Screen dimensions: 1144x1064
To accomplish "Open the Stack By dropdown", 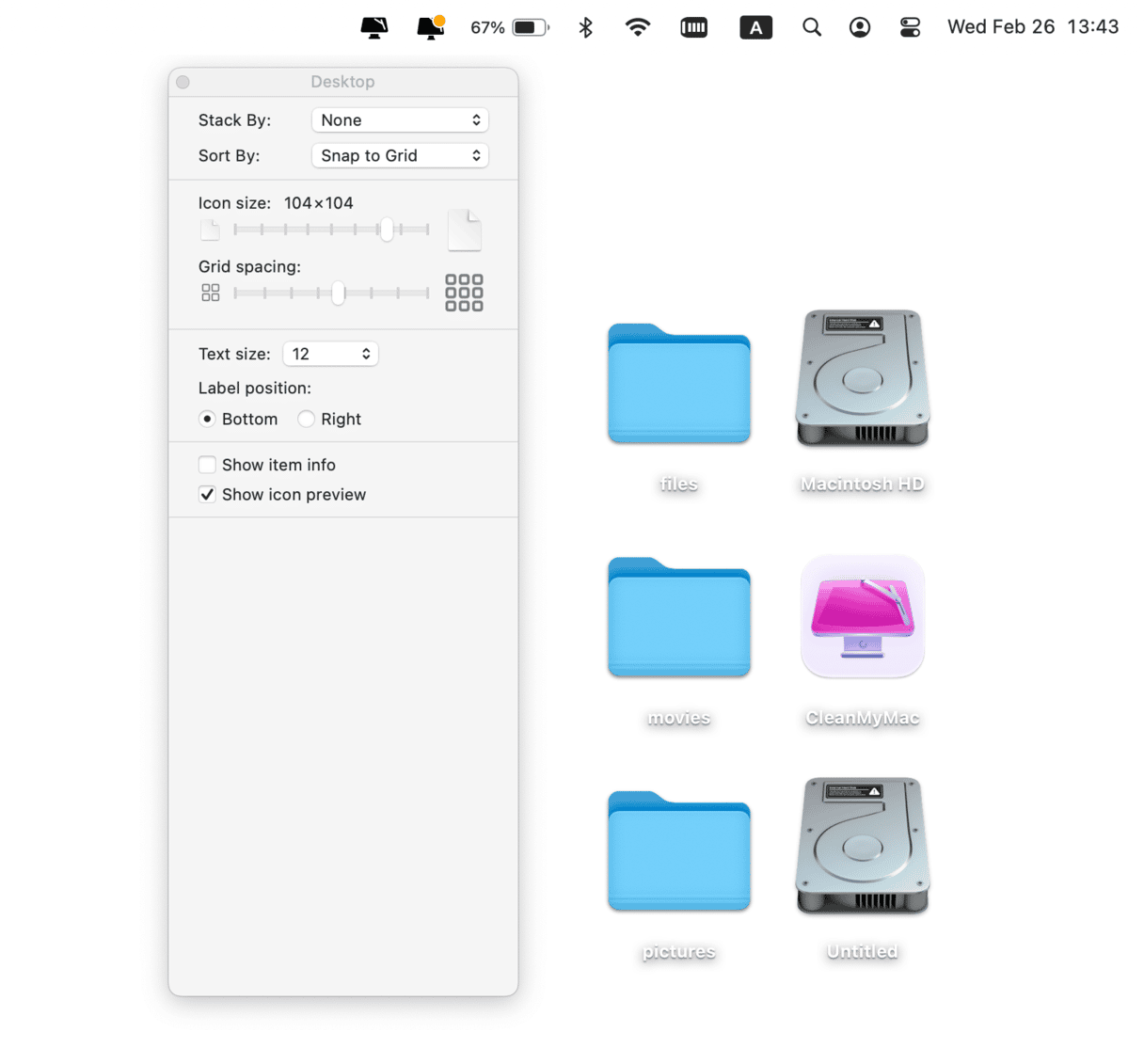I will (x=400, y=120).
